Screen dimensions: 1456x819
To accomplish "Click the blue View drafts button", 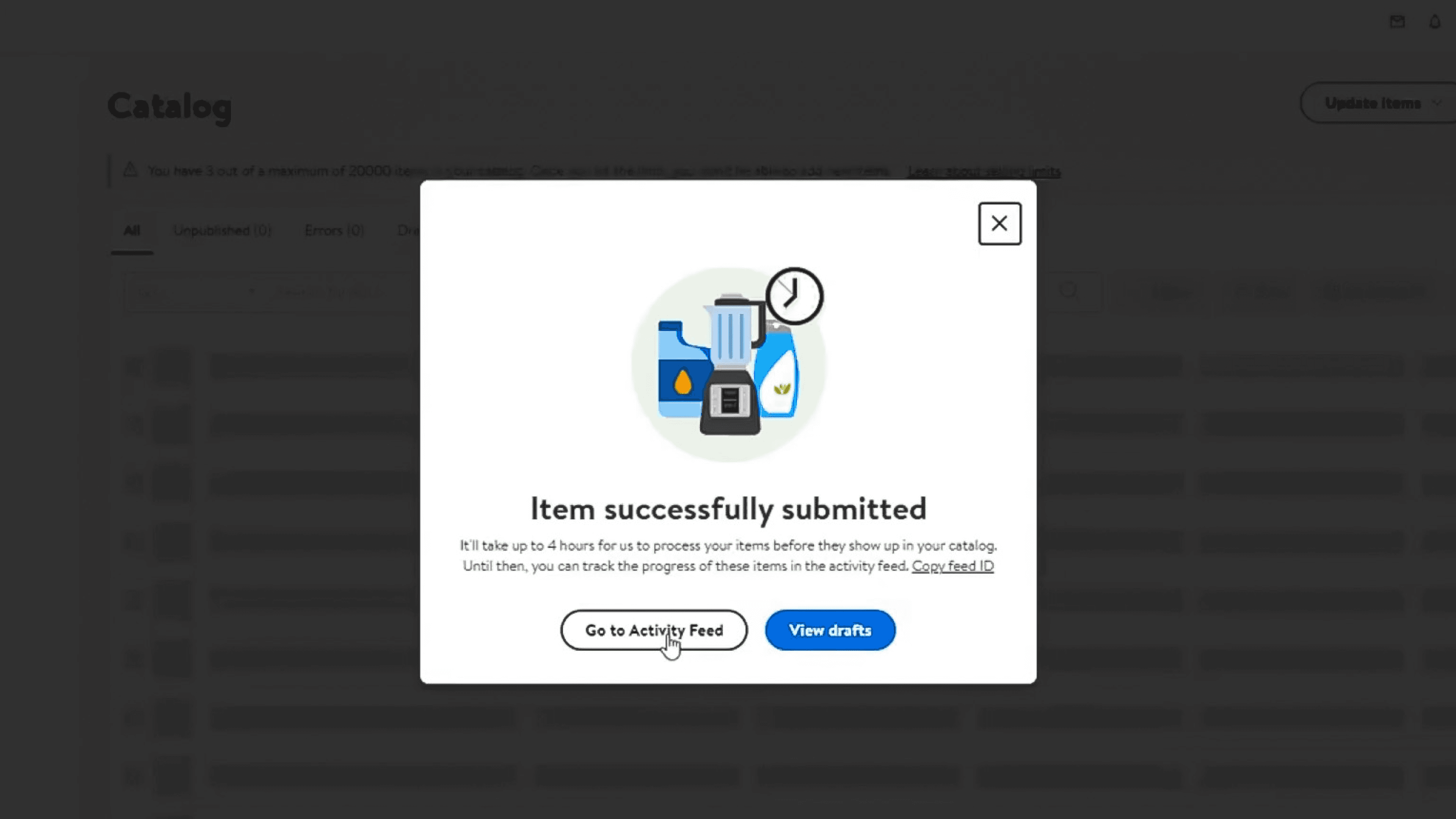I will pyautogui.click(x=830, y=630).
